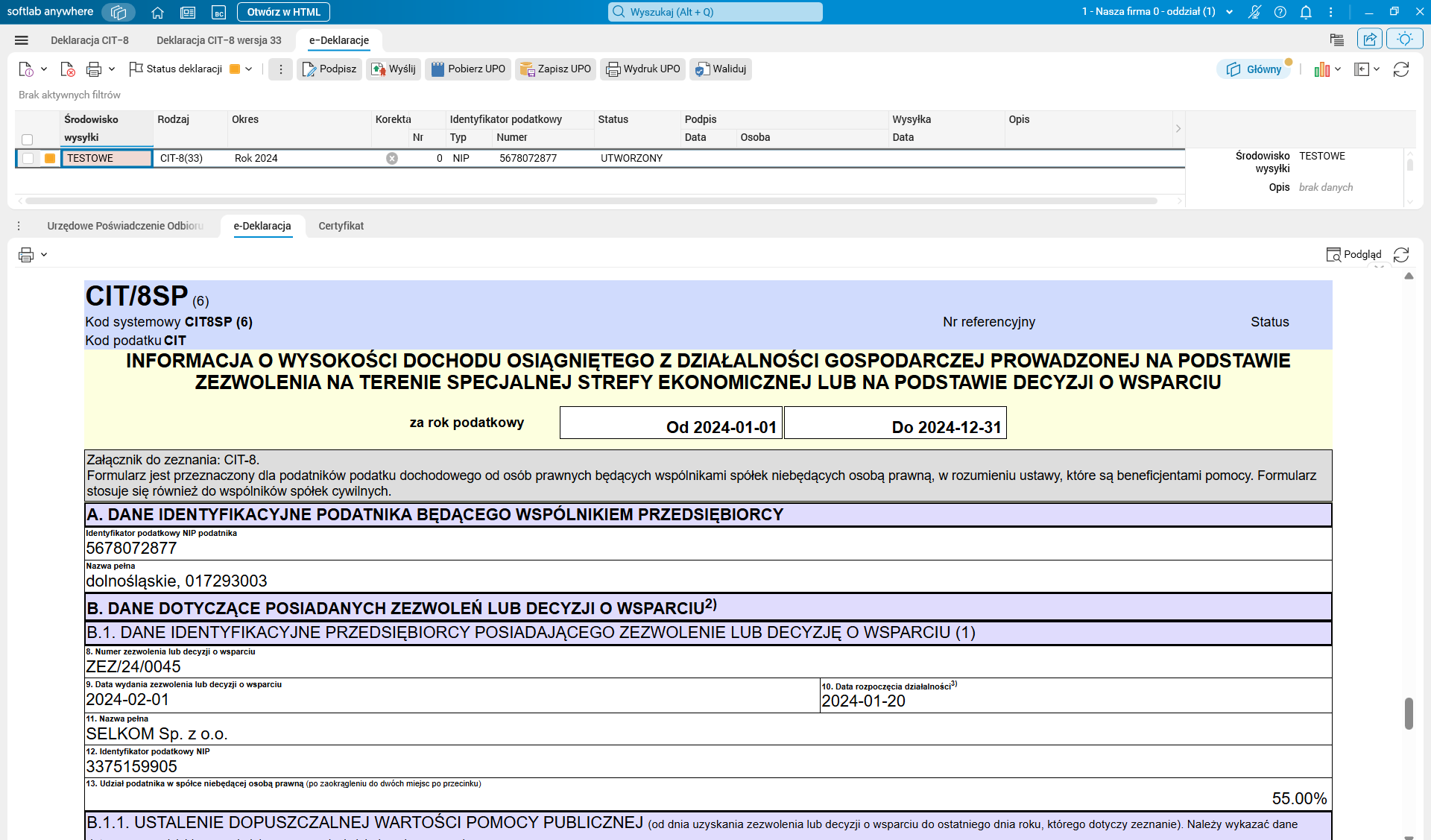Open the company branch selector dropdown
The height and width of the screenshot is (840, 1431).
pos(1230,12)
